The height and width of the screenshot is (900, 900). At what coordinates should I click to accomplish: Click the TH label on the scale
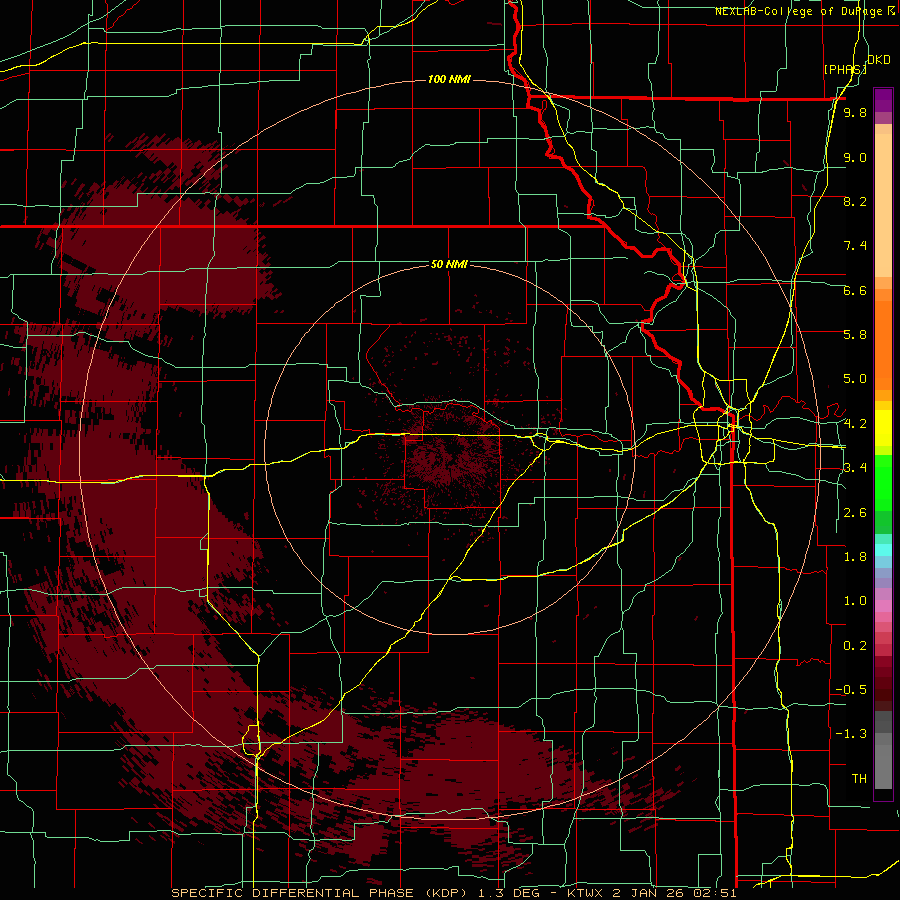click(859, 779)
